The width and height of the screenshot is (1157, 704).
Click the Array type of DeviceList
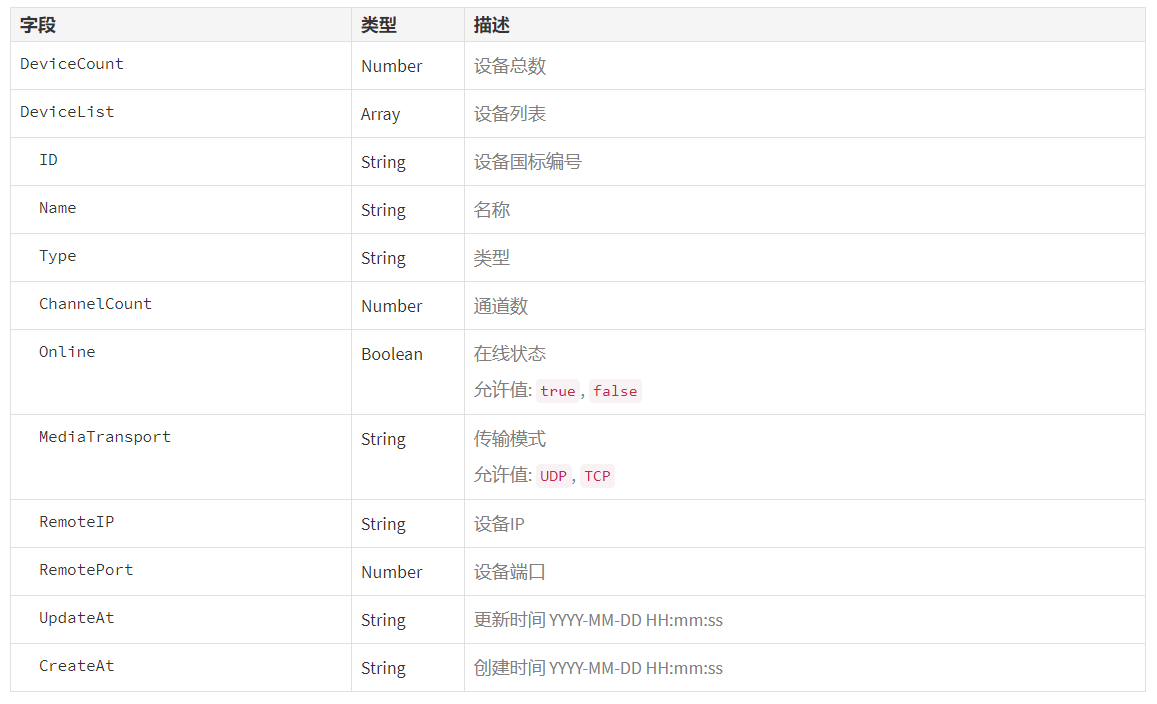pyautogui.click(x=380, y=114)
